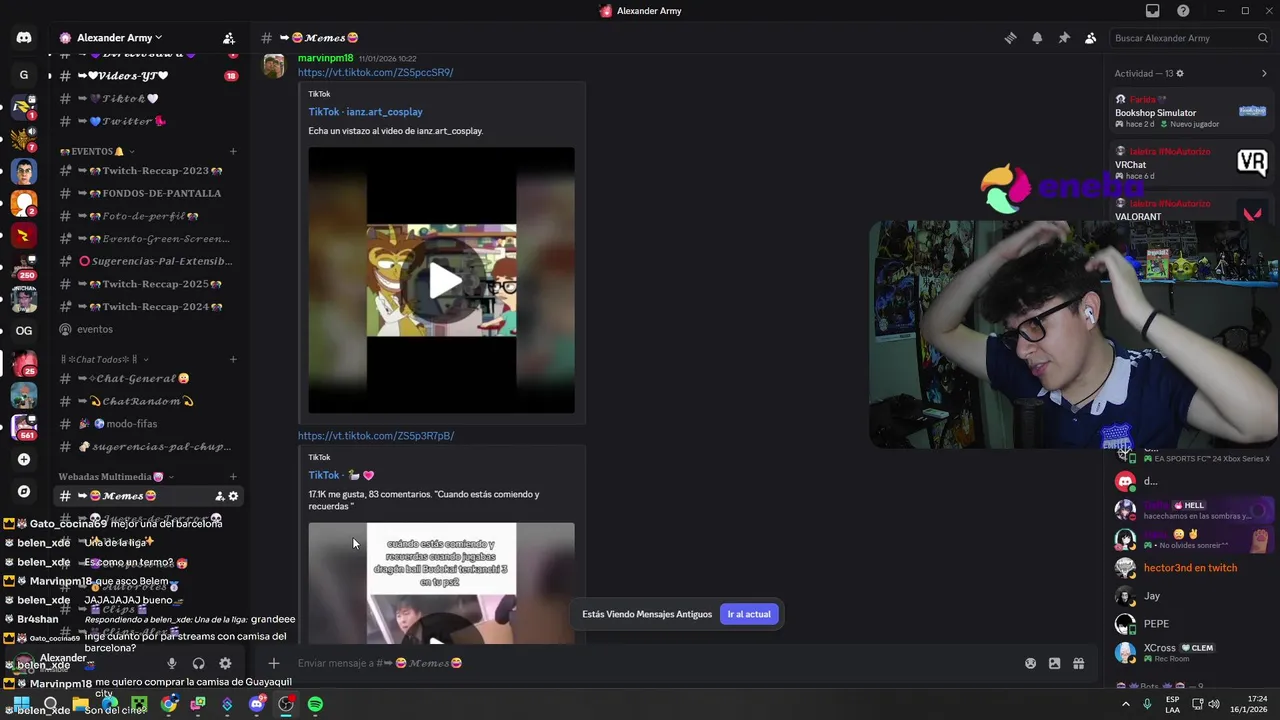The width and height of the screenshot is (1280, 720).
Task: Select member hector3nd en twitch
Action: [1191, 568]
